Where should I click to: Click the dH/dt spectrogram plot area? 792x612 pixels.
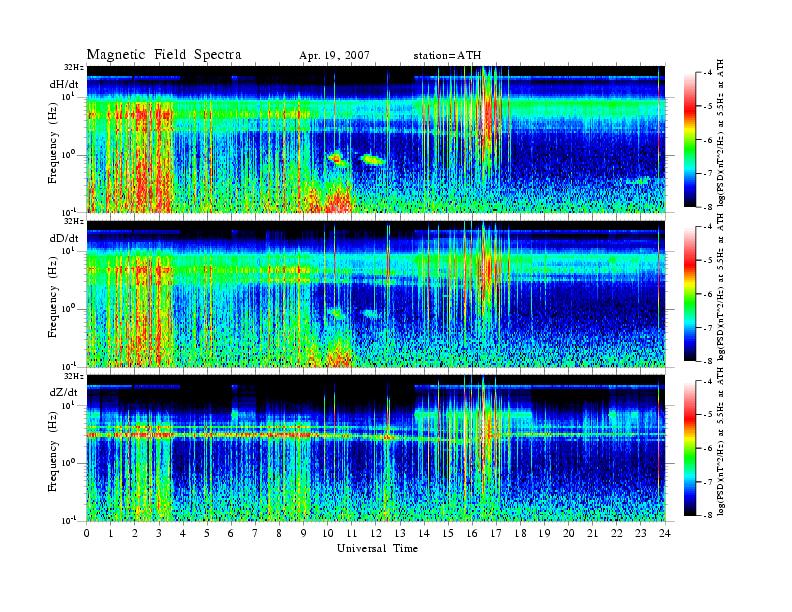376,139
